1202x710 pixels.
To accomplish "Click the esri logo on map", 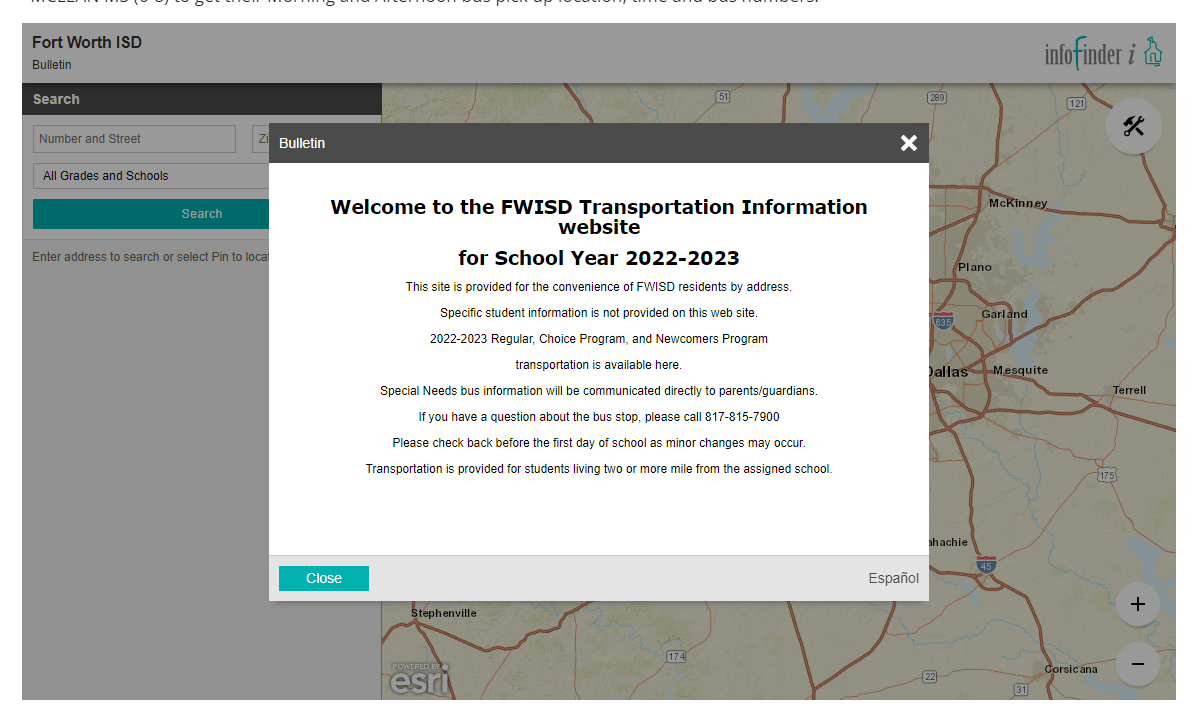I will [x=419, y=679].
